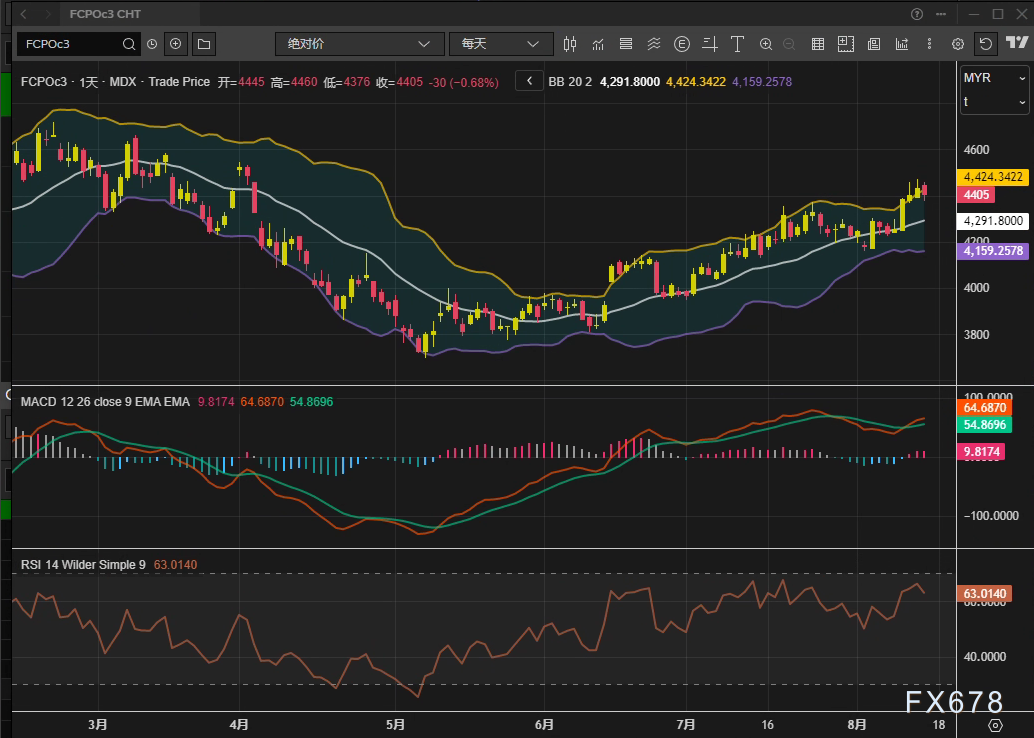Open the data table grid icon

tap(817, 44)
